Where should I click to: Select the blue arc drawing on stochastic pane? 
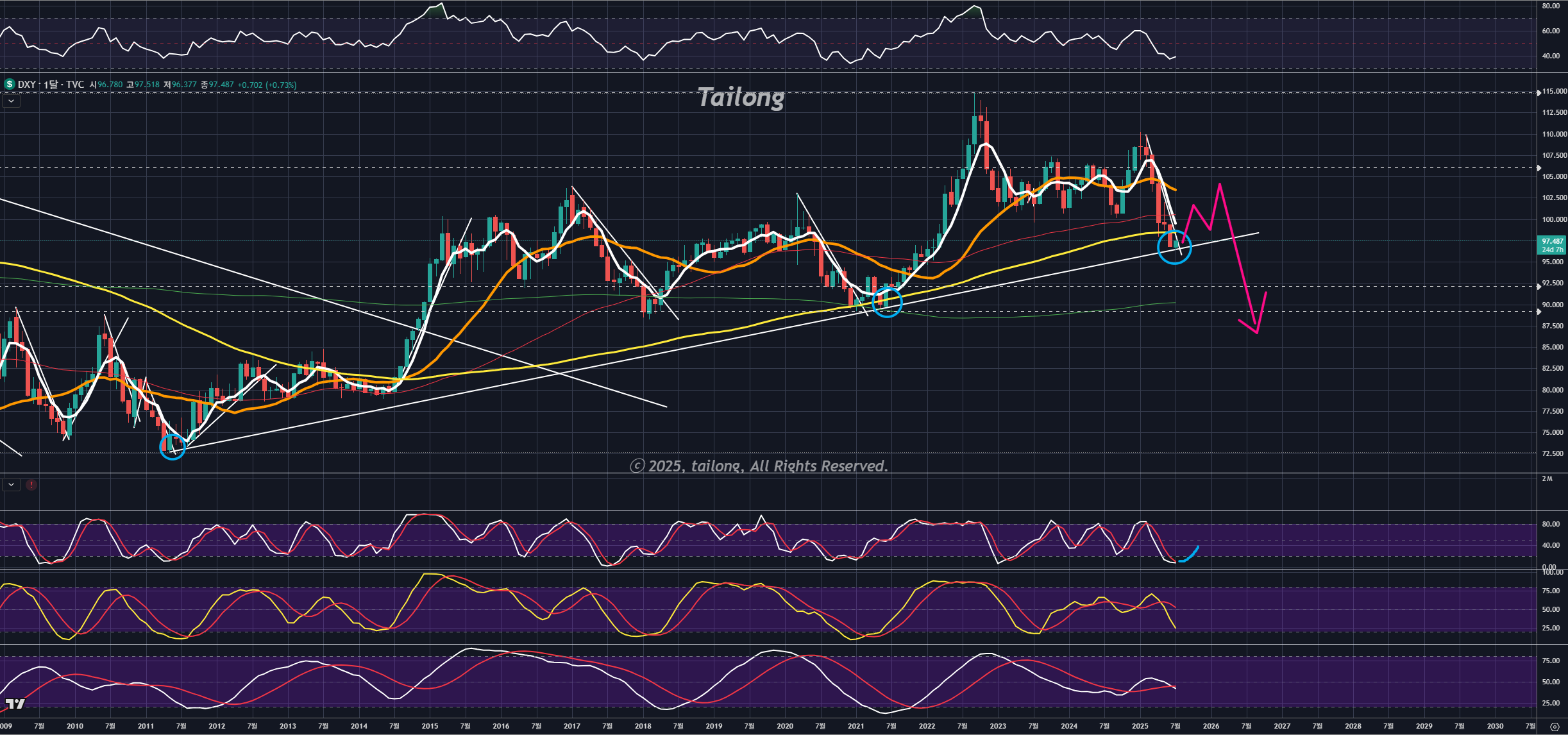click(1190, 555)
